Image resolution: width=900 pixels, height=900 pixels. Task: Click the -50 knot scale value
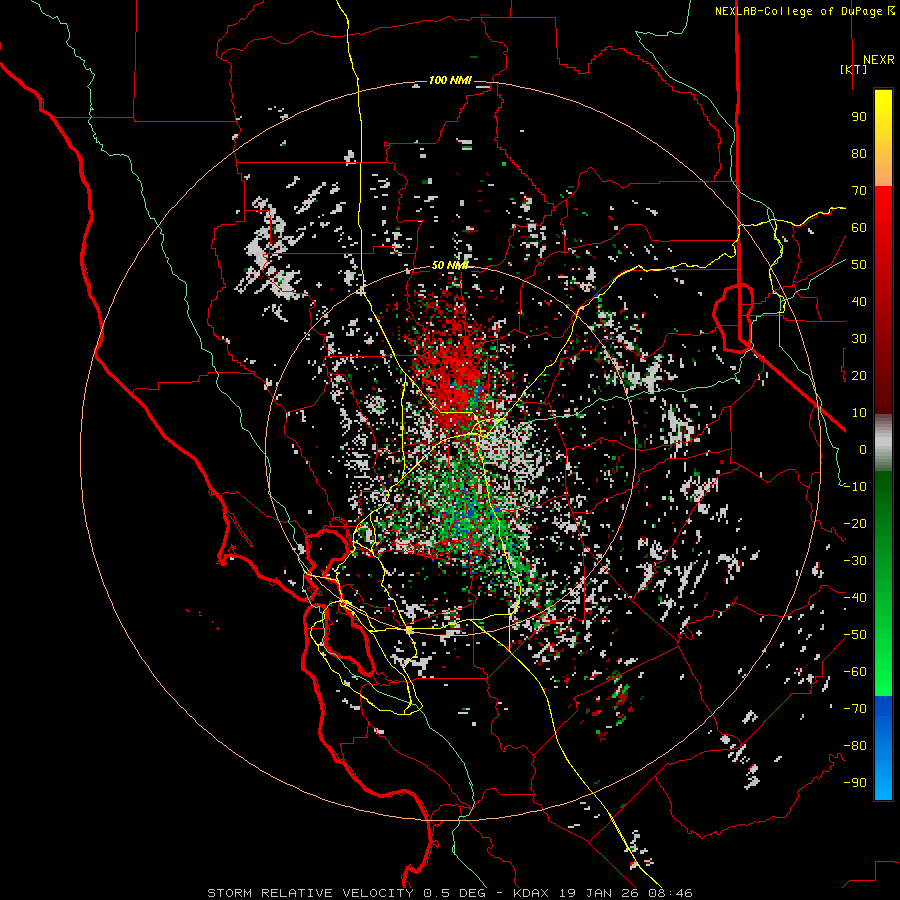(x=855, y=635)
